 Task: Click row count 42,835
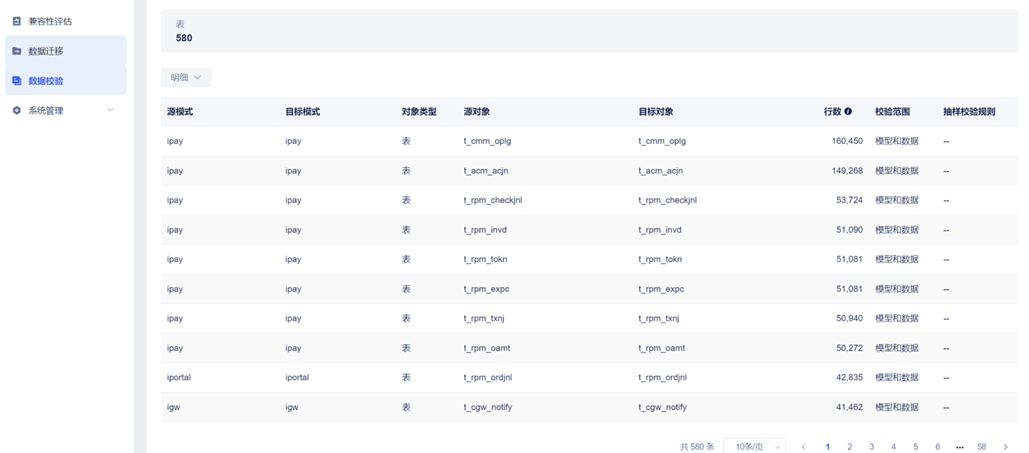tap(850, 378)
